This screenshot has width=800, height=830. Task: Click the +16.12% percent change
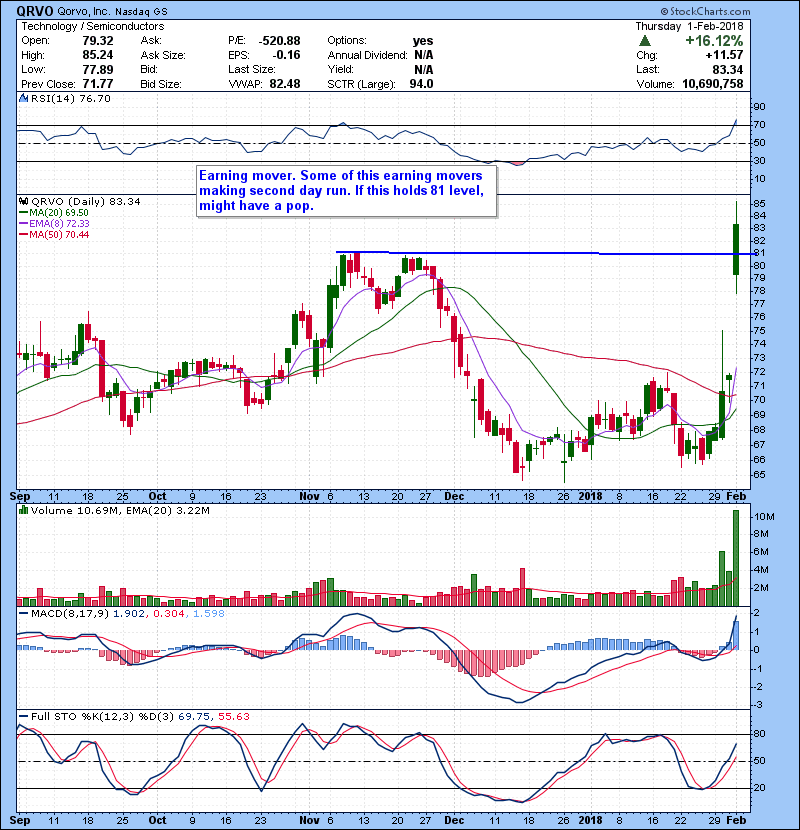click(714, 41)
